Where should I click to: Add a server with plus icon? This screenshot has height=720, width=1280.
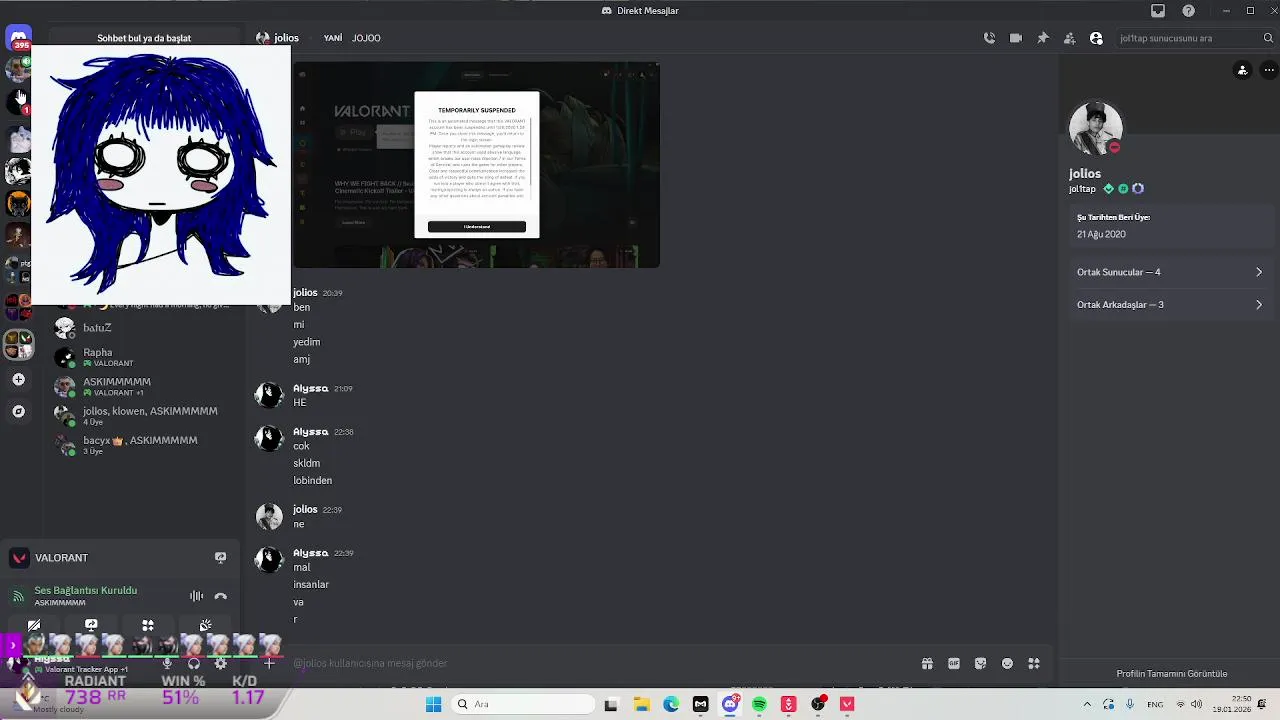18,379
